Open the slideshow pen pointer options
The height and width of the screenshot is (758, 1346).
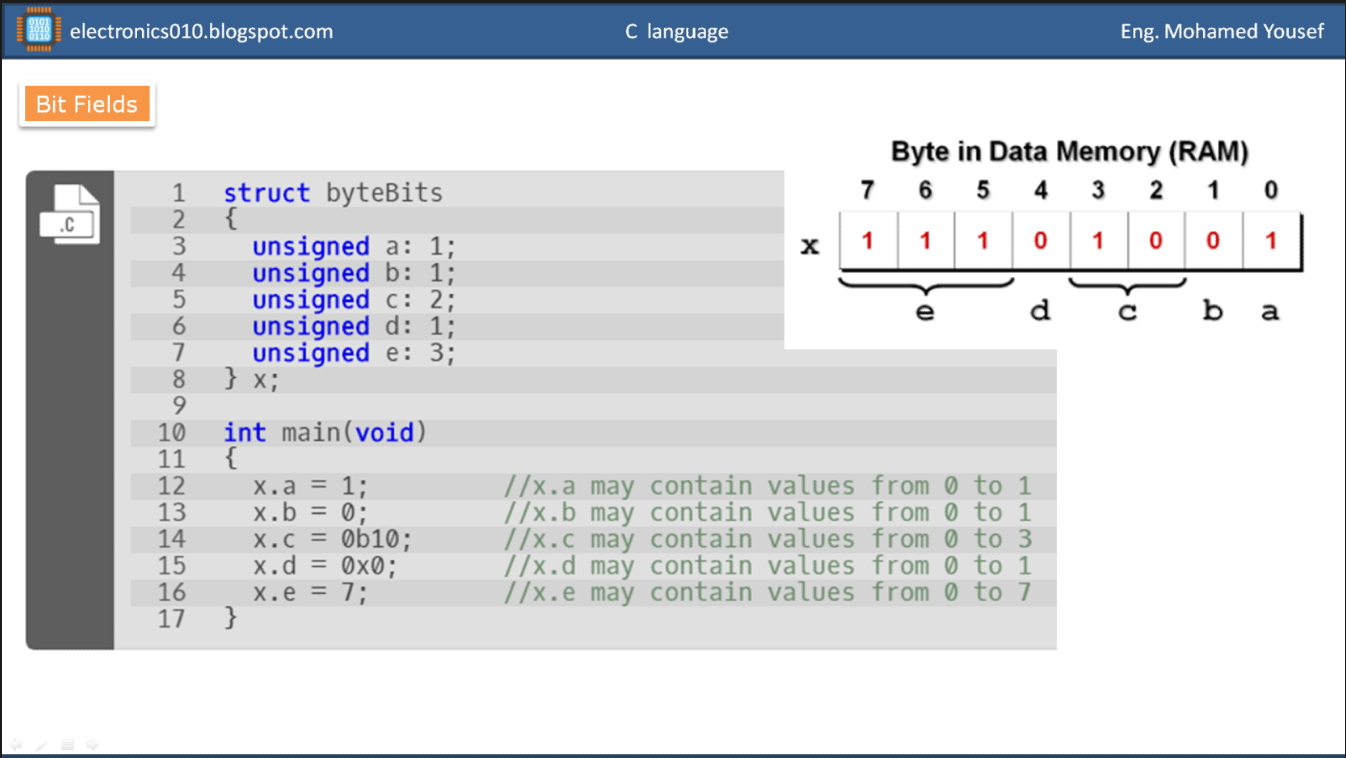point(41,745)
